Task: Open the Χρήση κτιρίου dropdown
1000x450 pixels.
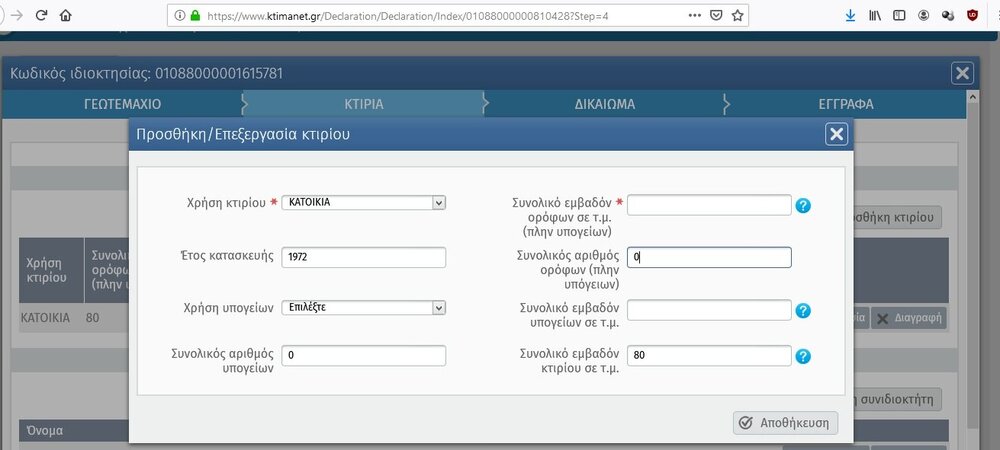Action: click(x=364, y=202)
